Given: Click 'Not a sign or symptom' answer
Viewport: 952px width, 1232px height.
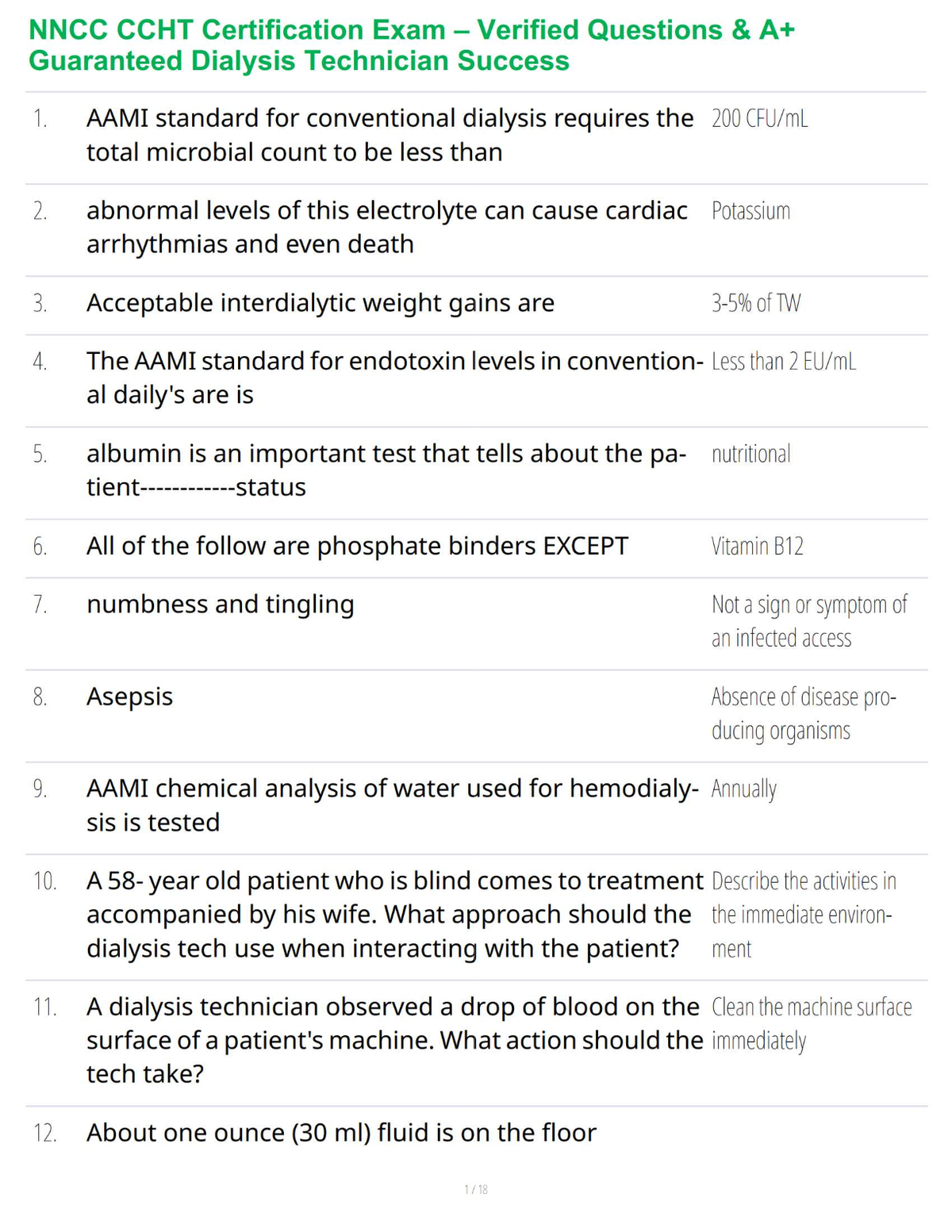Looking at the screenshot, I should pyautogui.click(x=809, y=621).
